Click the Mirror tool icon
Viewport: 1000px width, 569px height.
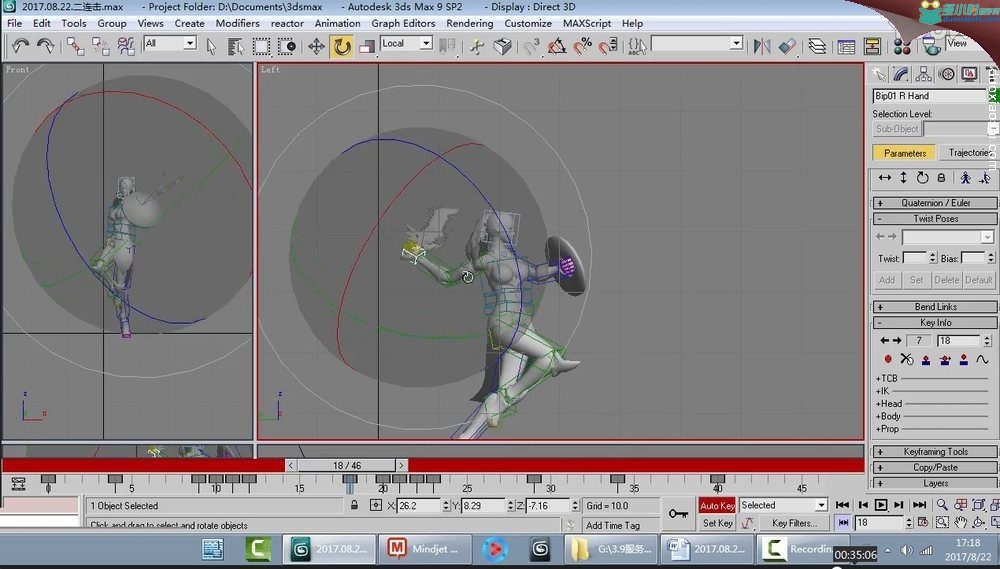coord(761,46)
